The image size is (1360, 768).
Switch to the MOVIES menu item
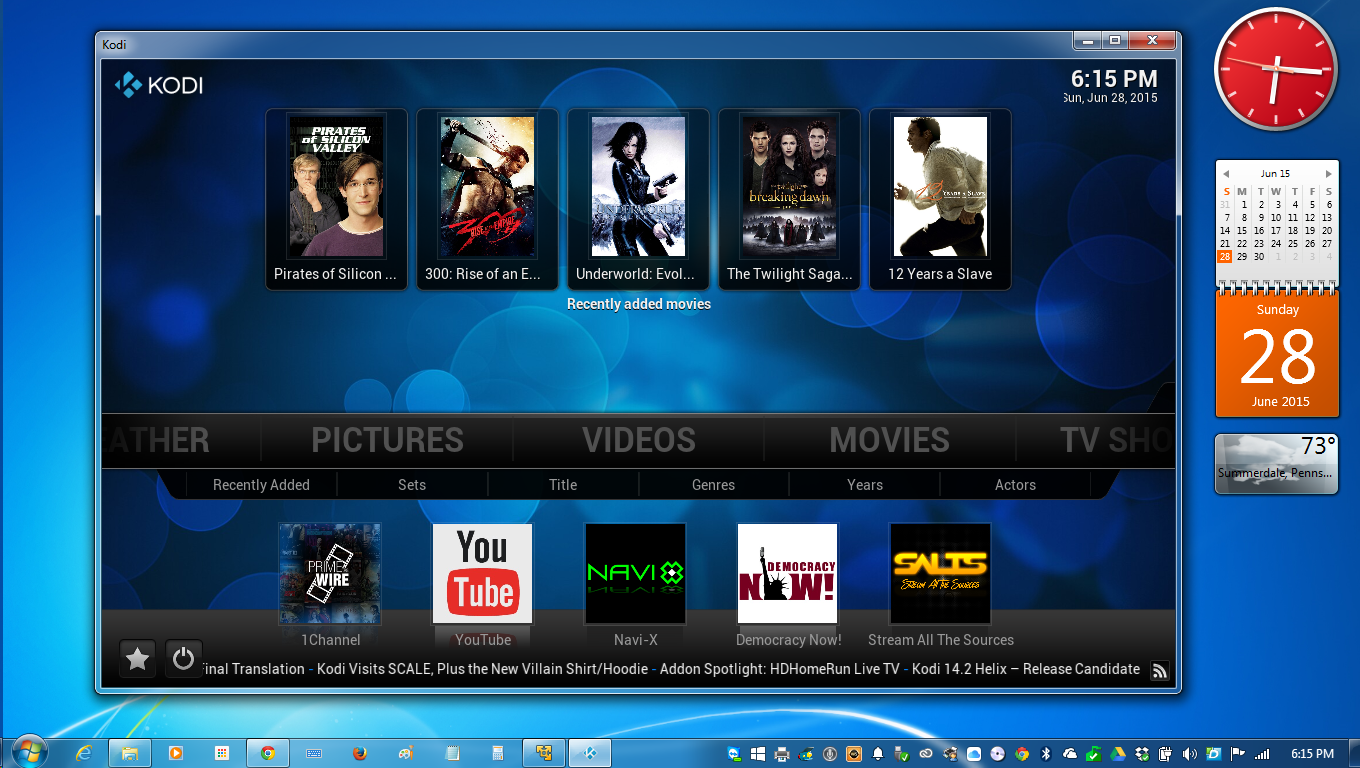[x=889, y=440]
